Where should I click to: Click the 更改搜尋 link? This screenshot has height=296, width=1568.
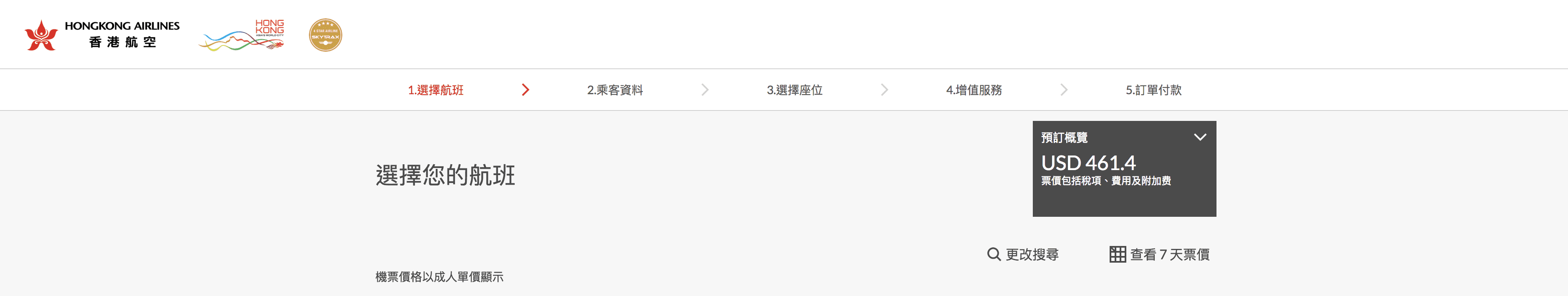click(x=1032, y=254)
